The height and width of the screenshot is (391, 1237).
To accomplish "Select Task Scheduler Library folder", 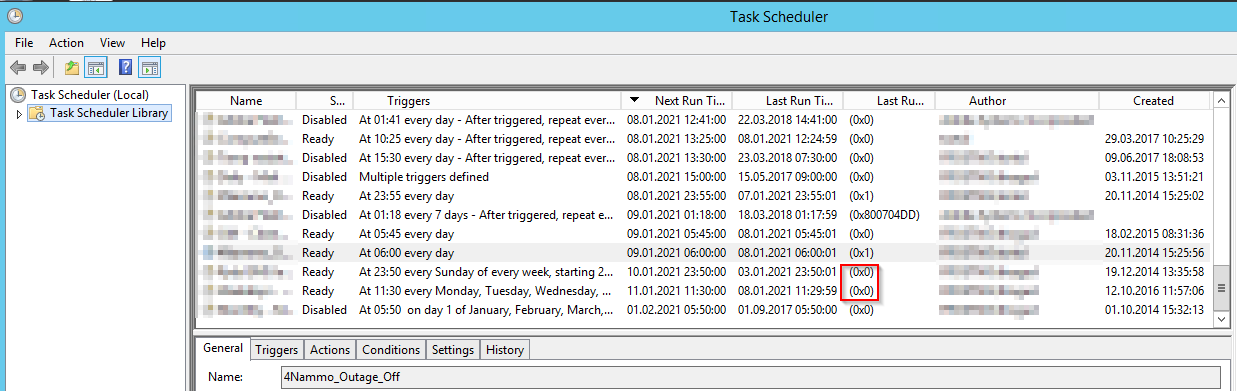I will [109, 114].
